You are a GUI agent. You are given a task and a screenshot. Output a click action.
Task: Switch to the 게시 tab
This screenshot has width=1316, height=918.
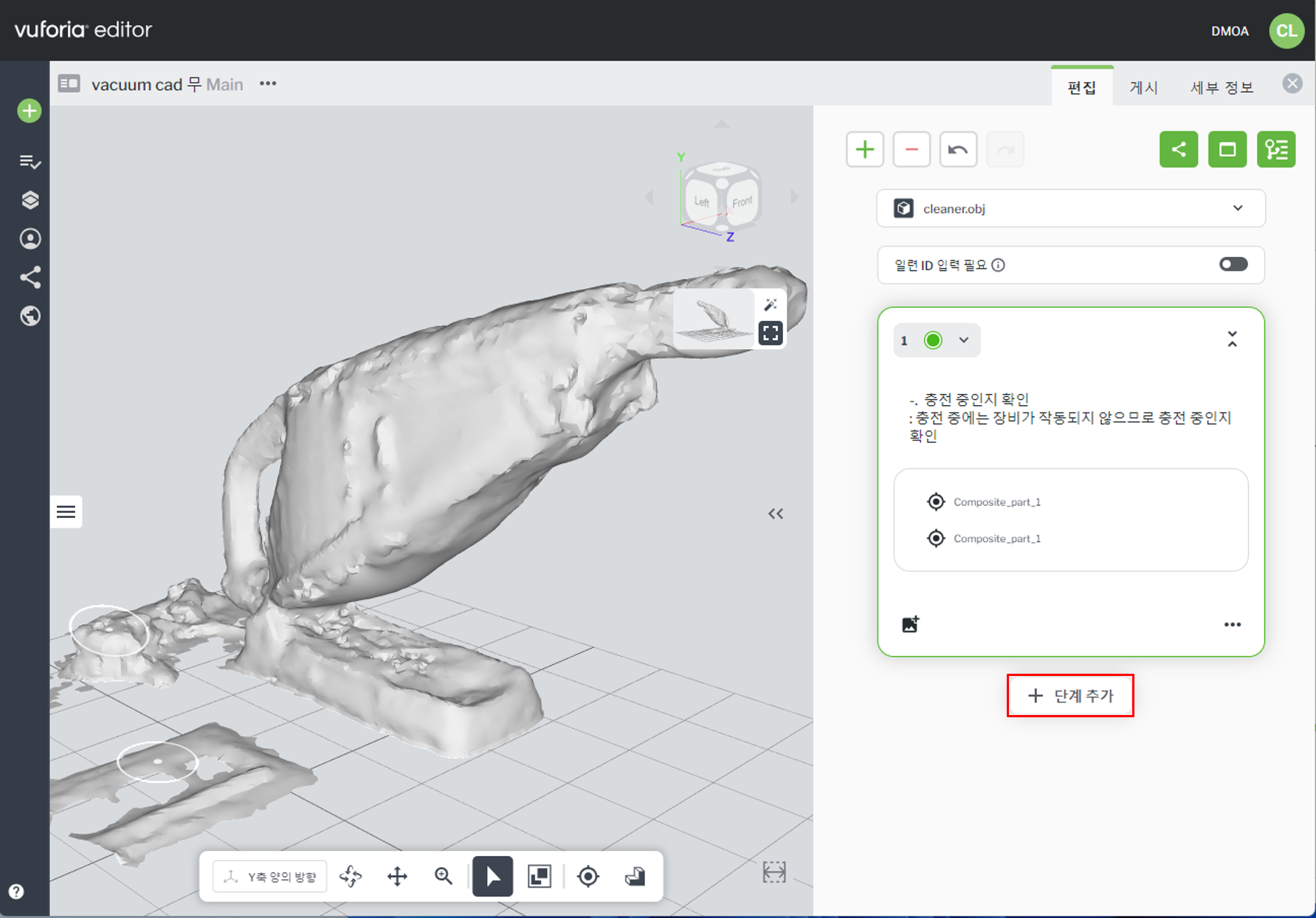pos(1143,88)
